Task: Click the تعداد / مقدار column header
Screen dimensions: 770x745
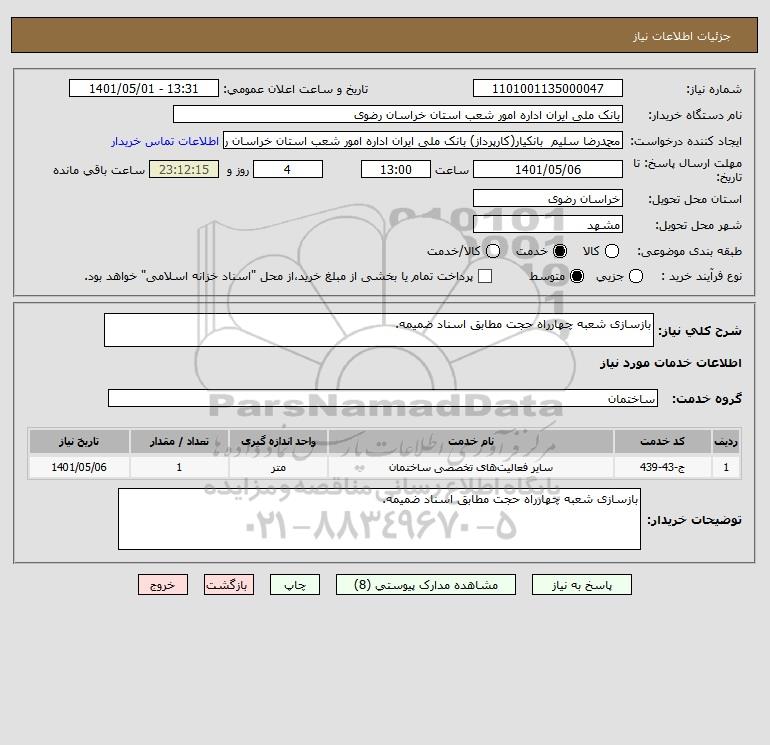Action: pyautogui.click(x=179, y=441)
